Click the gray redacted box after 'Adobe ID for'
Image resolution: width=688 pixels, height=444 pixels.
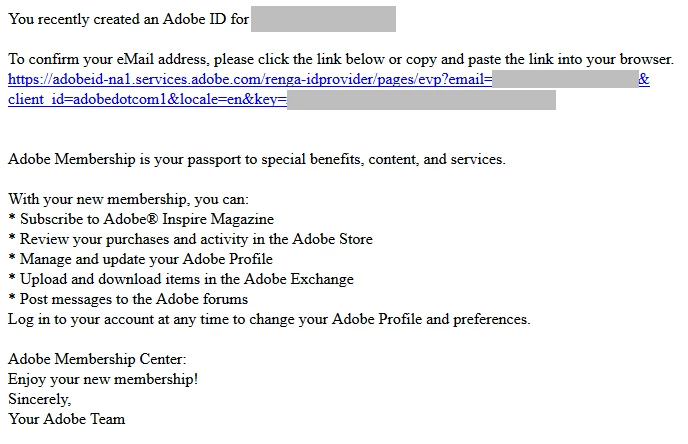(x=323, y=19)
